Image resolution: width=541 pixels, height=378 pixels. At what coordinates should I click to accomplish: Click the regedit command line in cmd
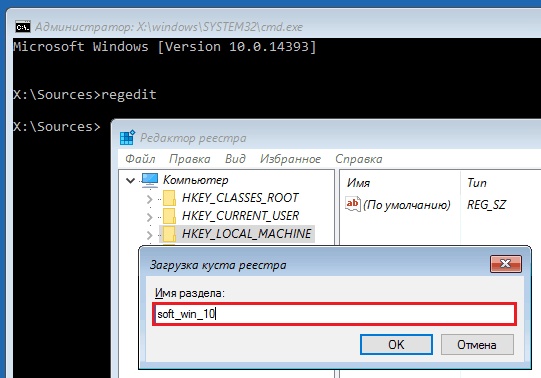coord(85,94)
